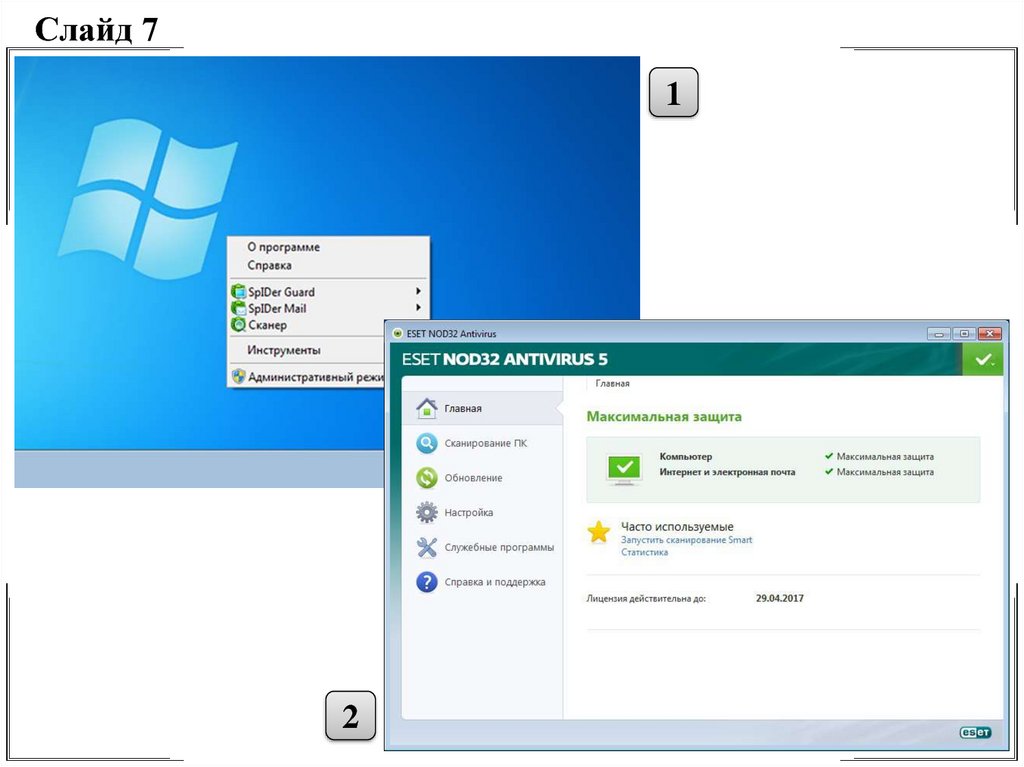Click the yellow star Часто используемые icon

tap(598, 532)
